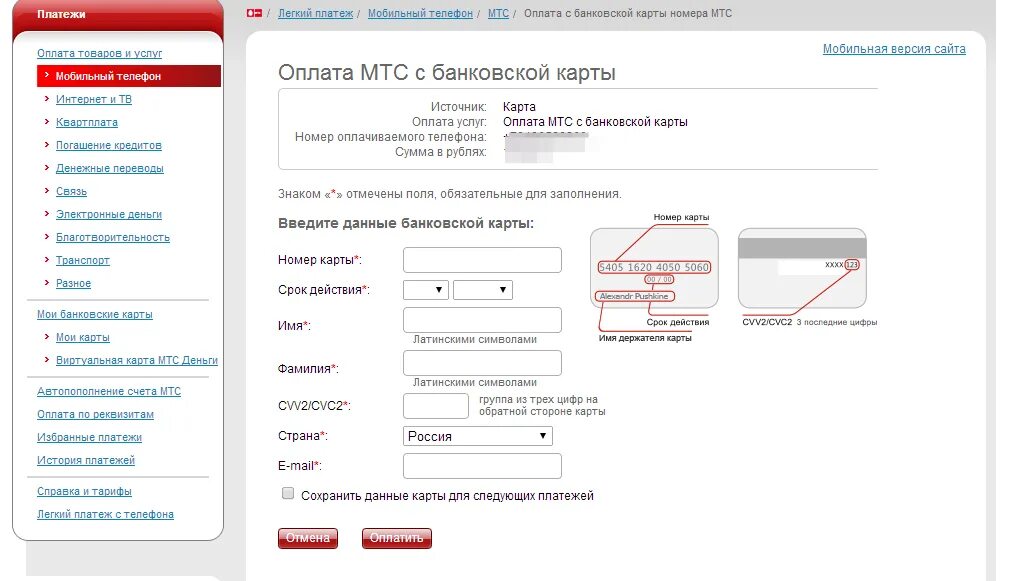Open the expiry month dropdown
Viewport: 1009px width, 581px height.
click(x=425, y=290)
